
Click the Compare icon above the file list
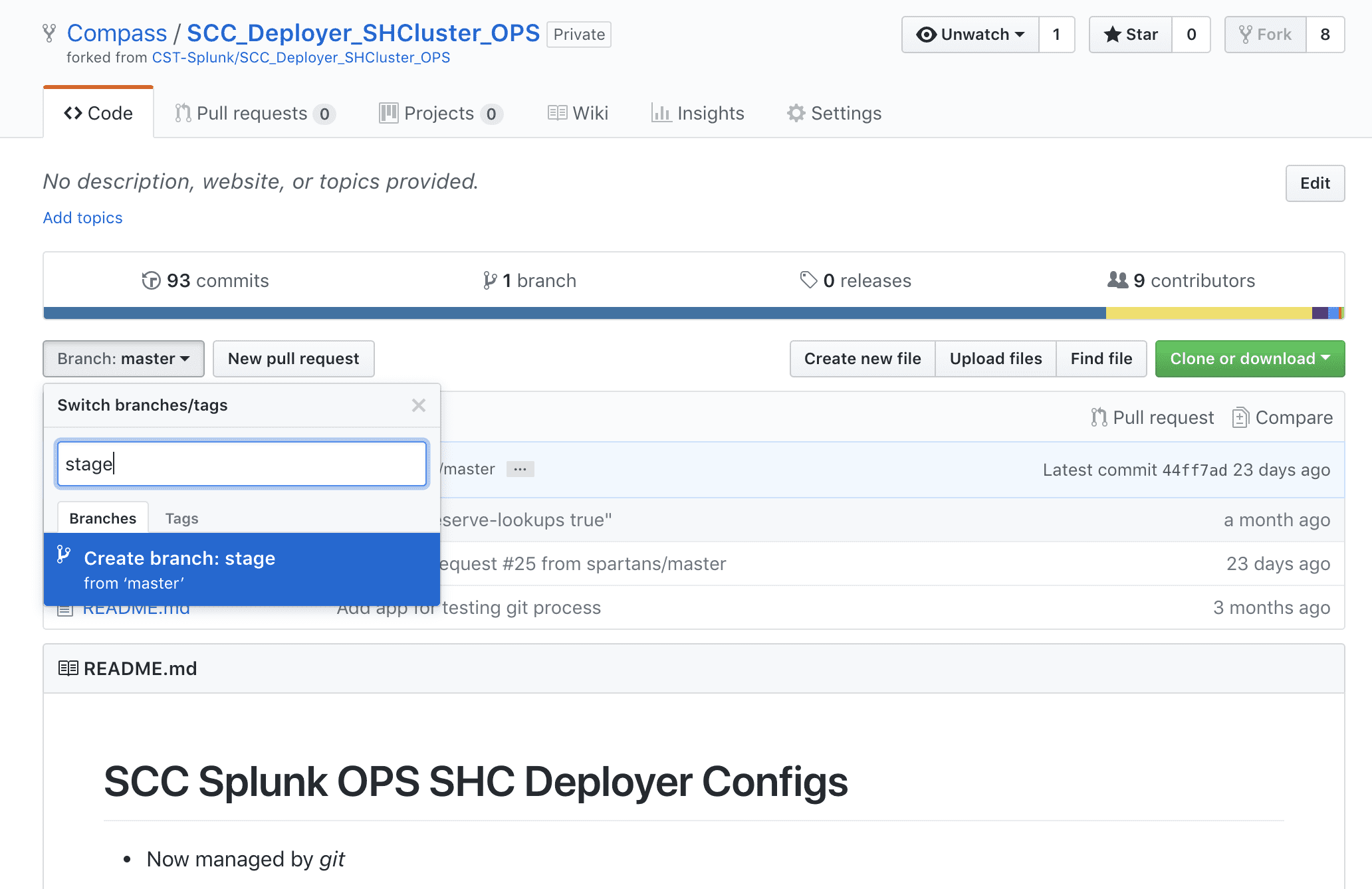pyautogui.click(x=1242, y=417)
